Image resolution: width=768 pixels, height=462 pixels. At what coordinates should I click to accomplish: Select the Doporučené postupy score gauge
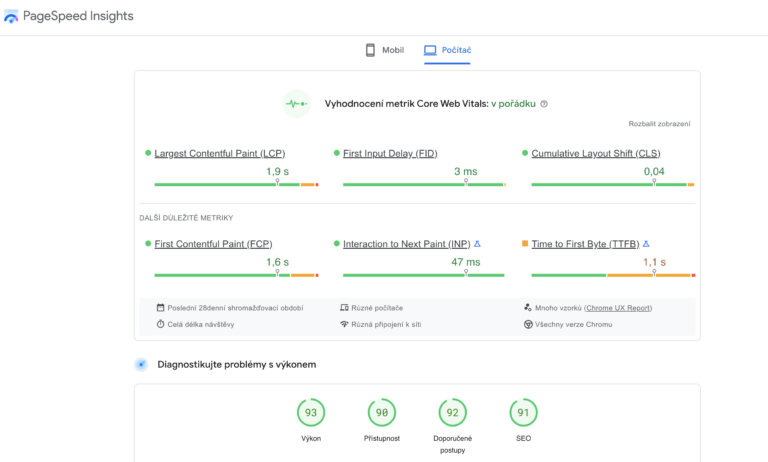coord(453,411)
